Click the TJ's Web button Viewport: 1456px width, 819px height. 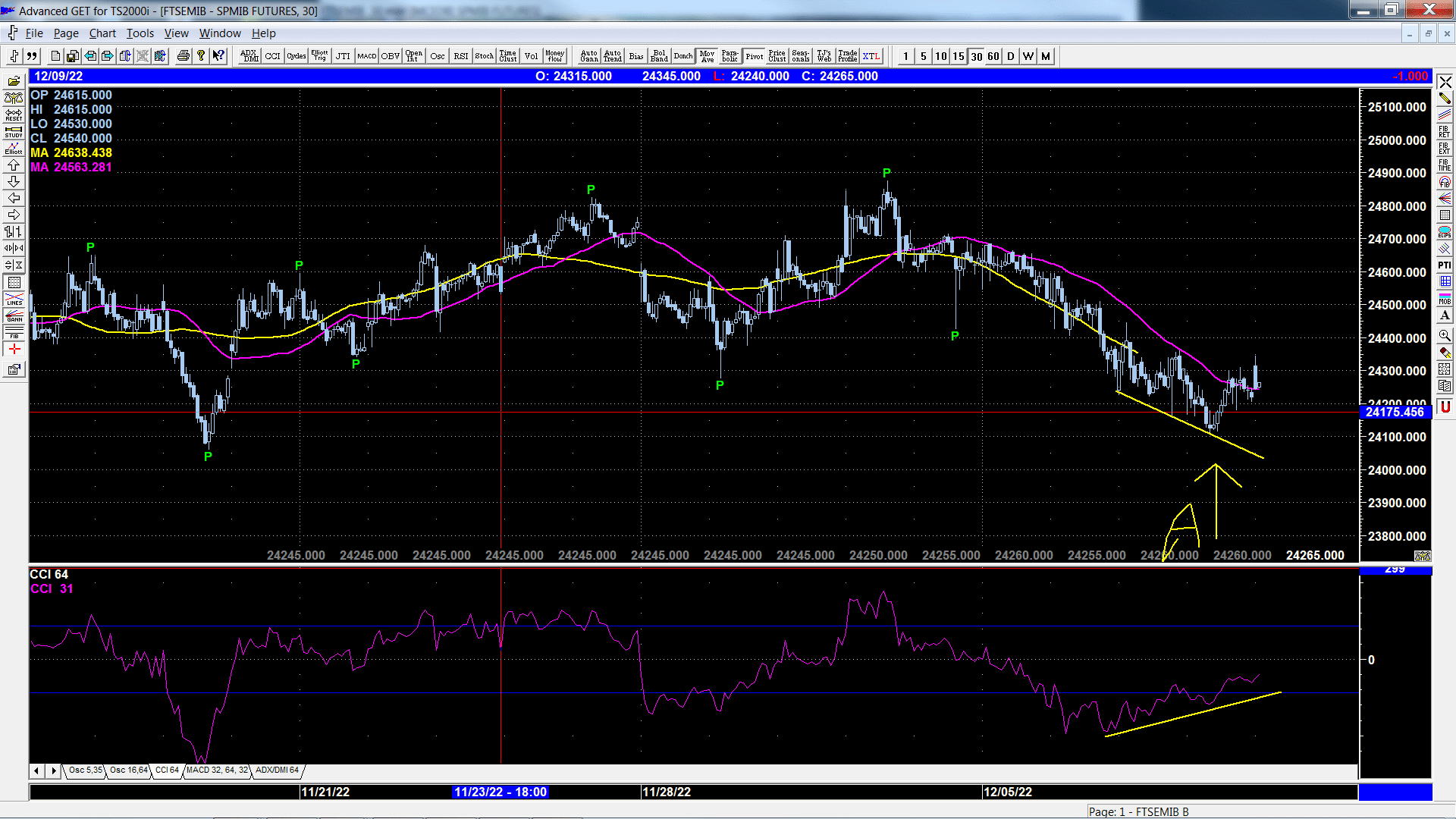(824, 56)
